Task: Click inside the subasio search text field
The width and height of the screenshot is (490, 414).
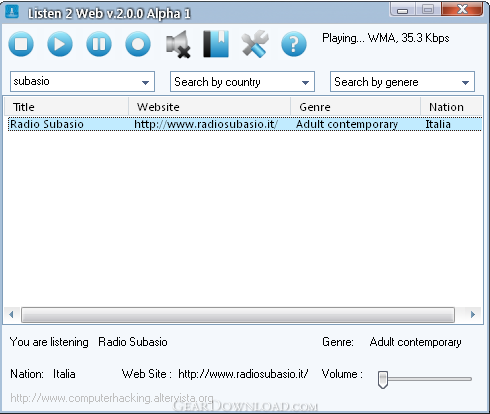Action: click(75, 81)
